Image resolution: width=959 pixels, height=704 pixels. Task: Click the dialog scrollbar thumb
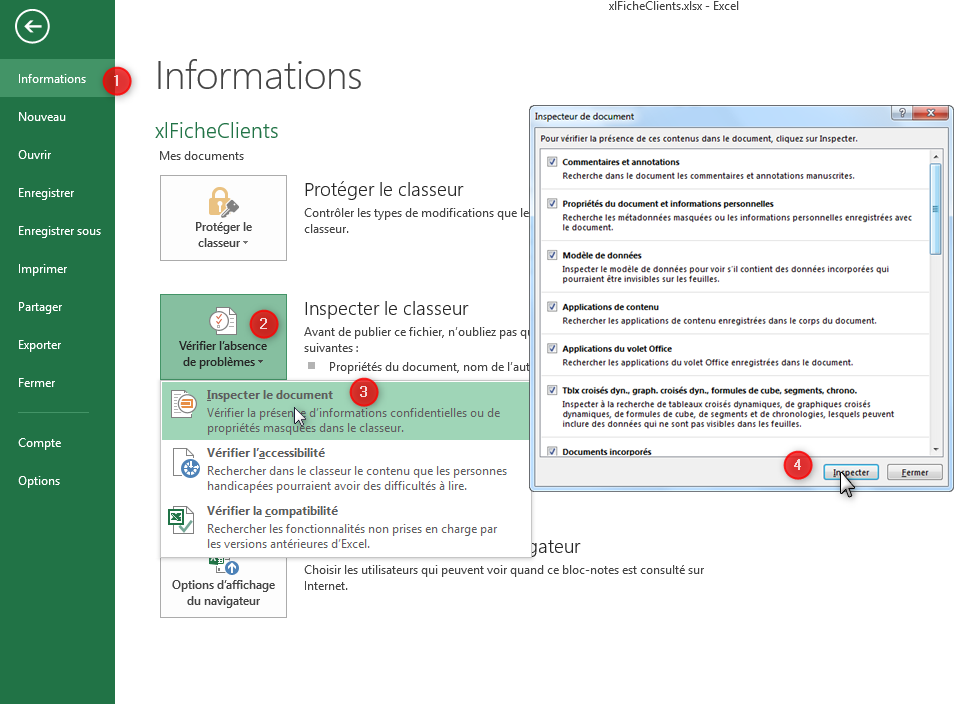point(935,209)
